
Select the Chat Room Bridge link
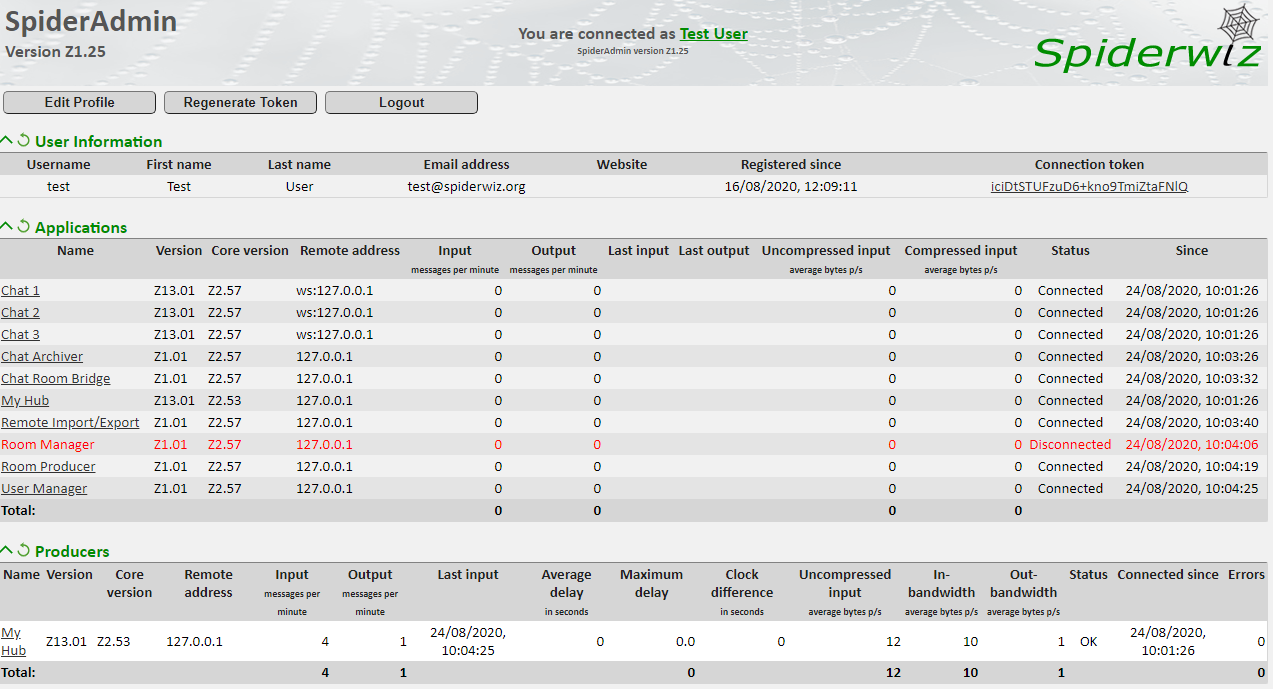(x=56, y=378)
